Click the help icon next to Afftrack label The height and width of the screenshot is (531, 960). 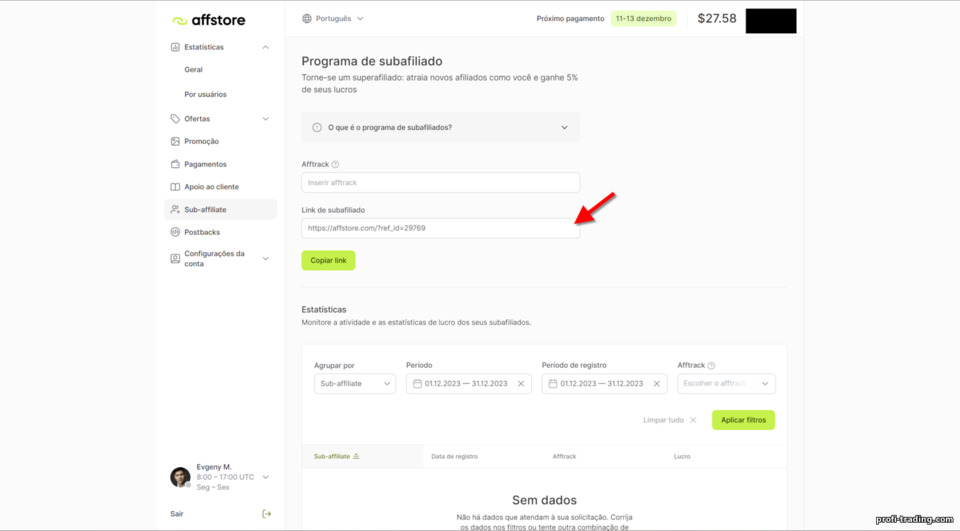(335, 164)
